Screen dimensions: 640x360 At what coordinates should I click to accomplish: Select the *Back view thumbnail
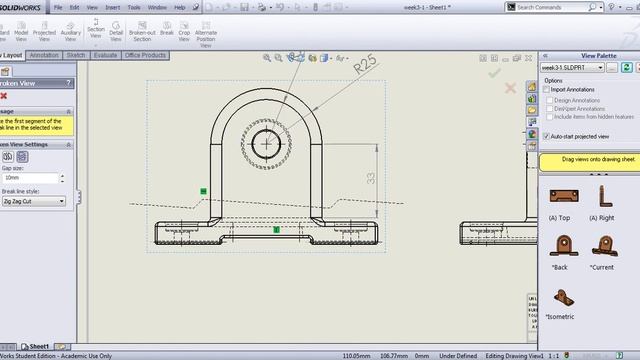pos(564,246)
